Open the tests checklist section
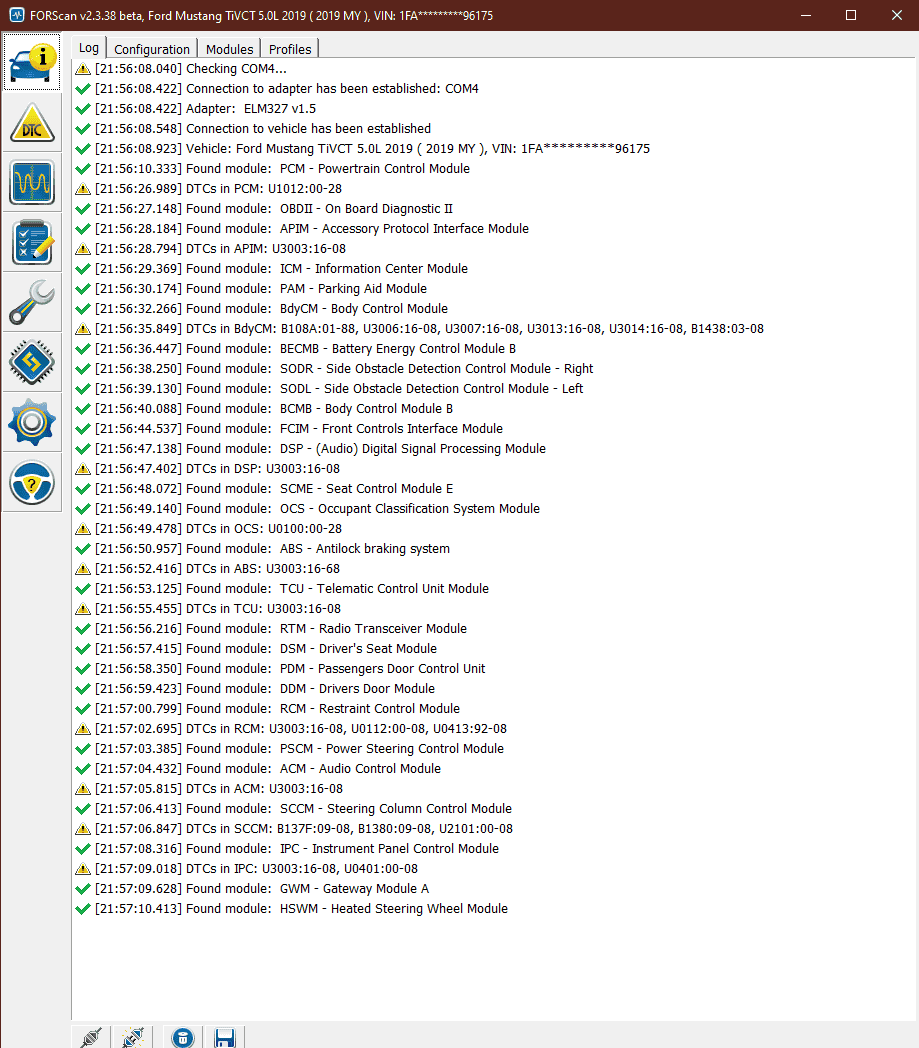919x1048 pixels. 32,243
